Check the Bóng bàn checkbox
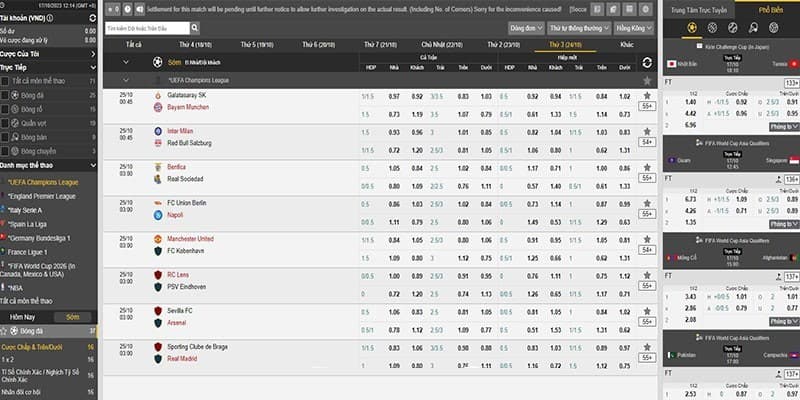 pos(5,137)
